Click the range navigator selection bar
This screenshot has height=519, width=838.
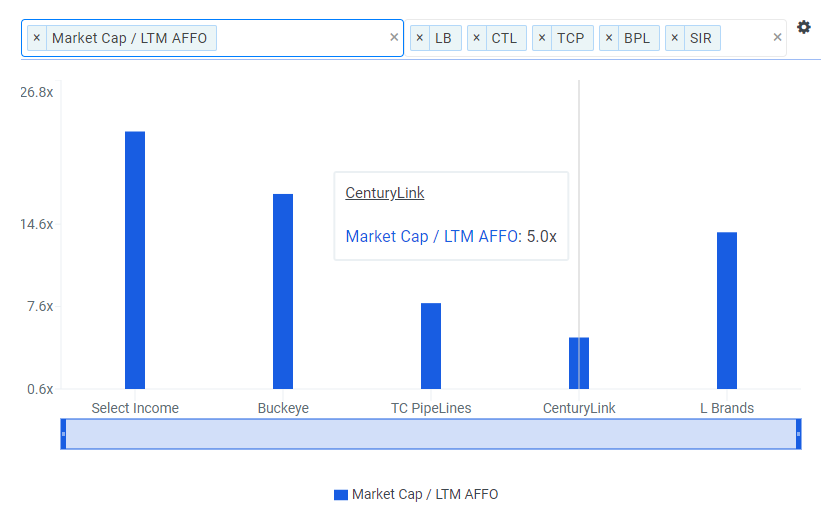[x=431, y=434]
